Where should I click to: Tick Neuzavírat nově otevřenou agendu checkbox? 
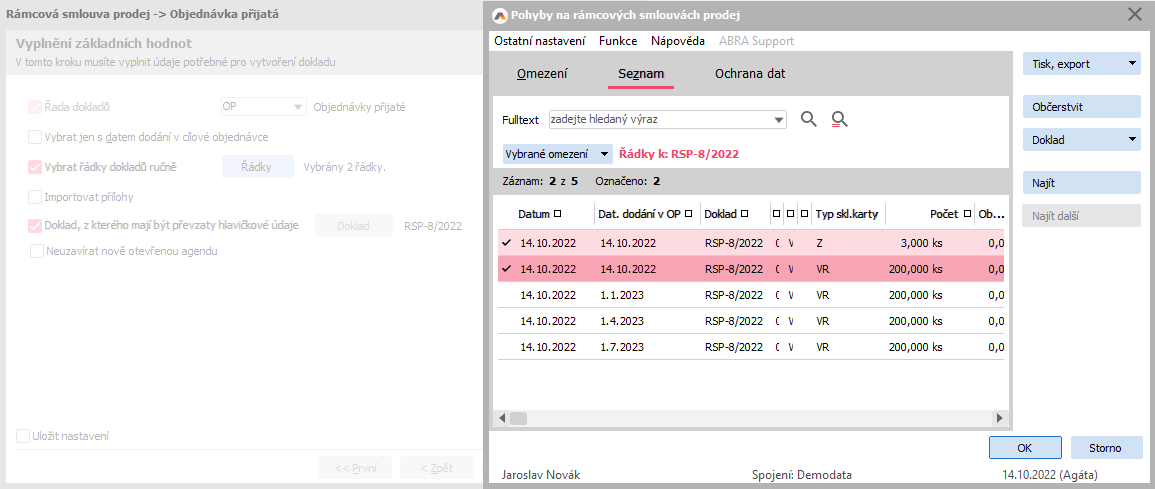[36, 251]
